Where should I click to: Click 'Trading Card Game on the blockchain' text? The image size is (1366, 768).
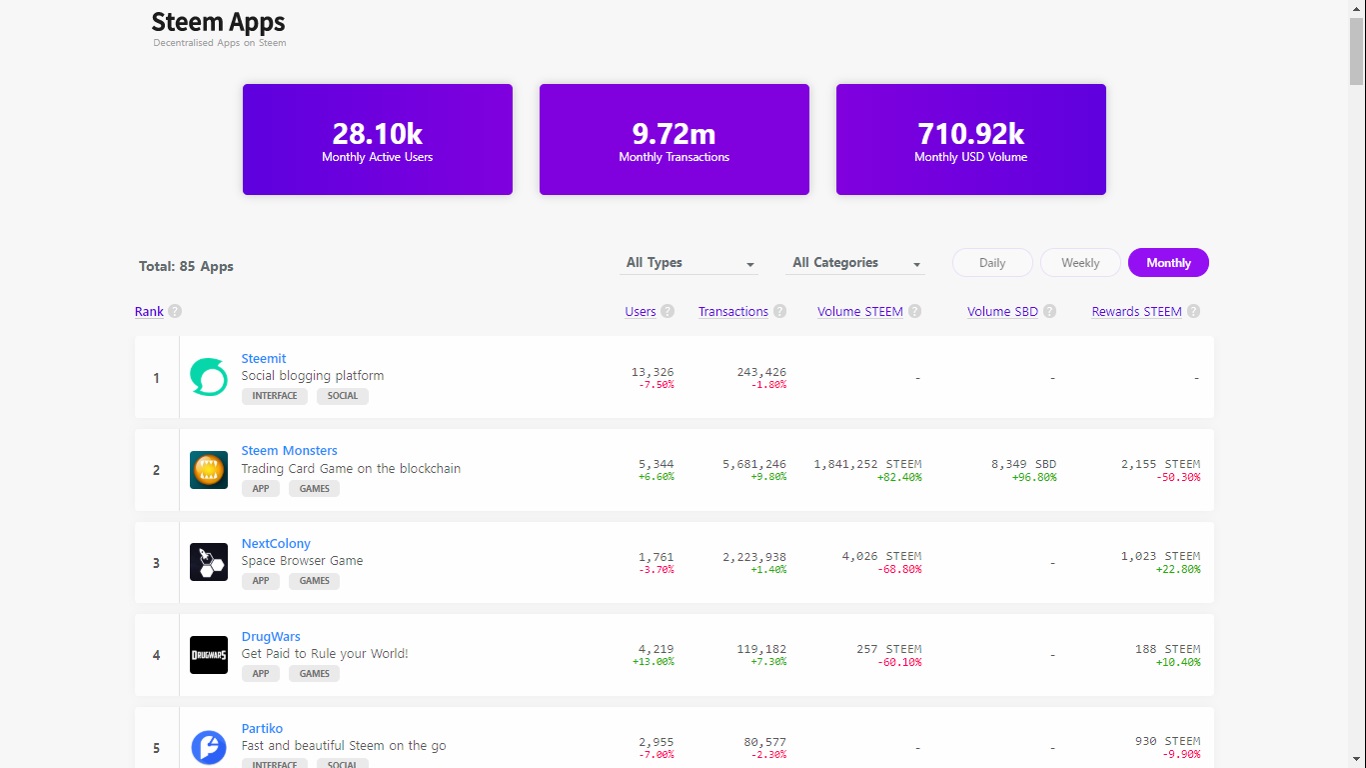(351, 469)
